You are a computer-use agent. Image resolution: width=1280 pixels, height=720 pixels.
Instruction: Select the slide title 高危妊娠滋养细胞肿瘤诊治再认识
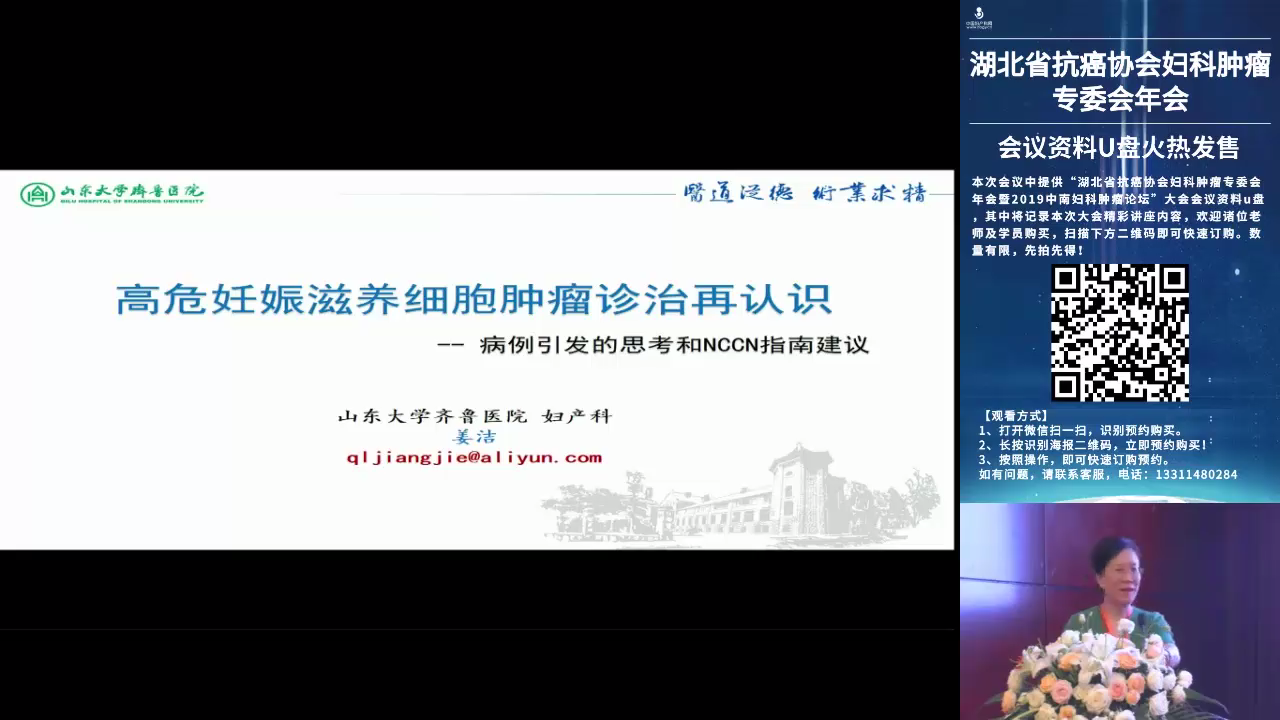pos(474,299)
